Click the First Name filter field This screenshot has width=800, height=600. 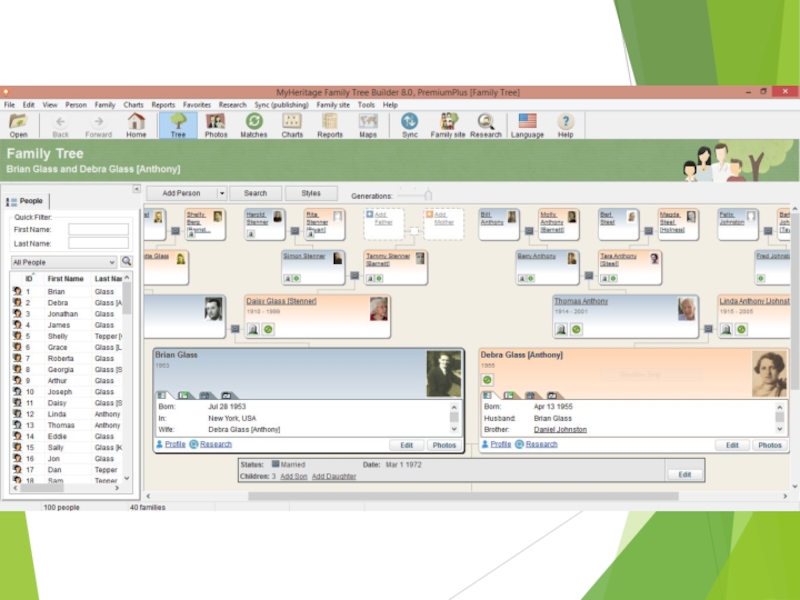98,229
